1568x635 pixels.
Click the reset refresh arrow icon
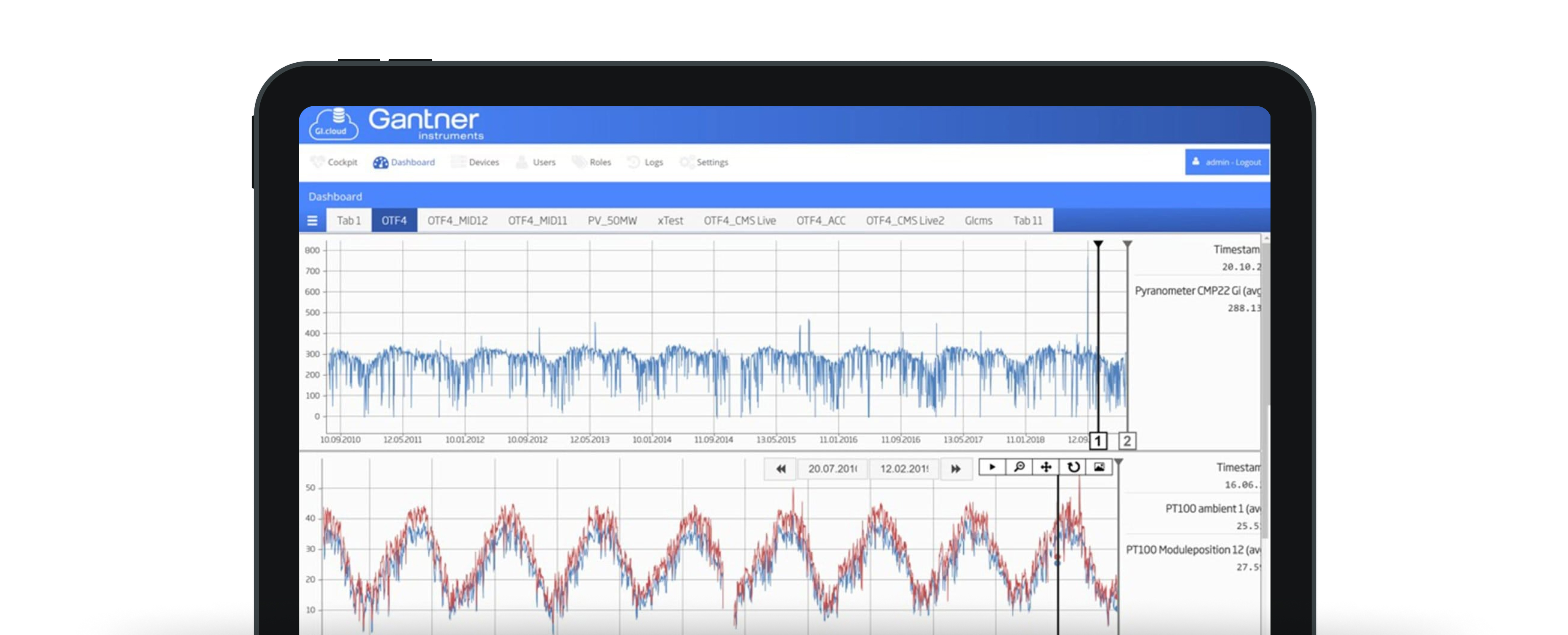click(x=1073, y=467)
